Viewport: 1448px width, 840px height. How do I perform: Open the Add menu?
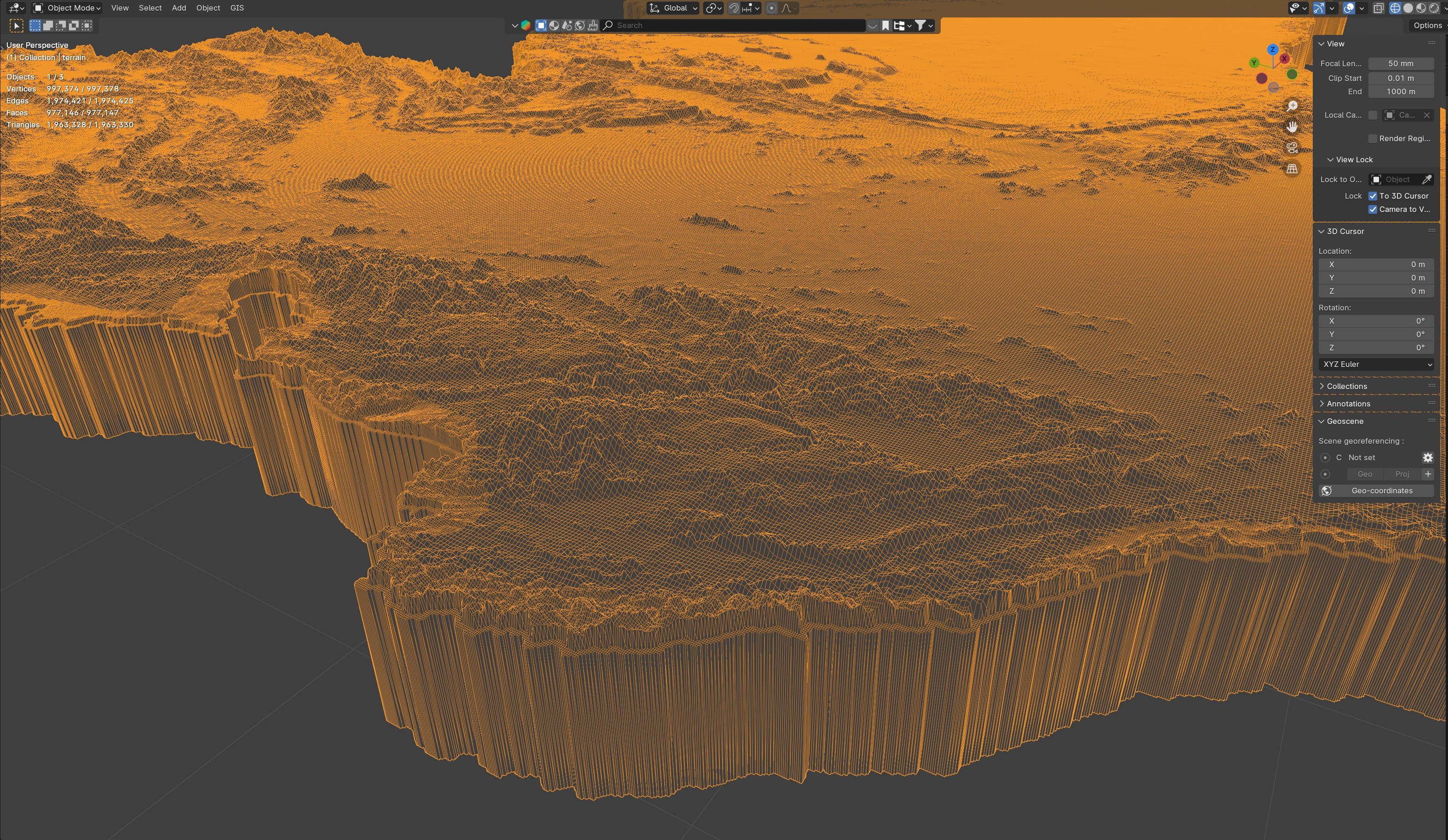(x=179, y=8)
